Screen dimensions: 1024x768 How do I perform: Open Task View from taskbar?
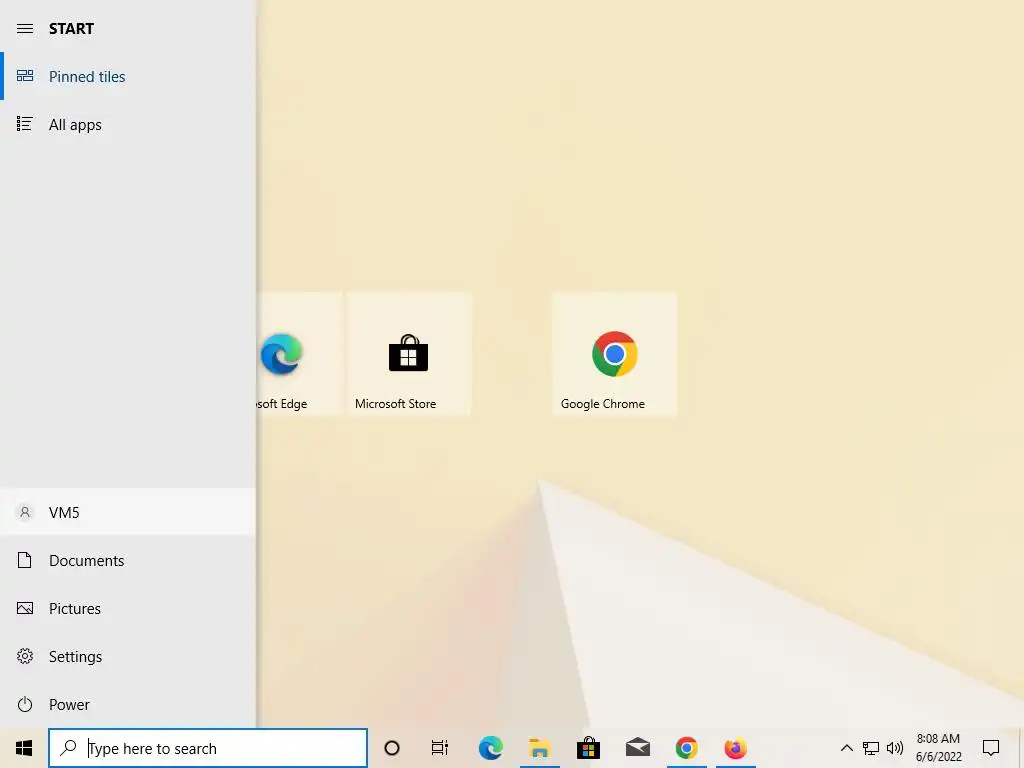[440, 748]
